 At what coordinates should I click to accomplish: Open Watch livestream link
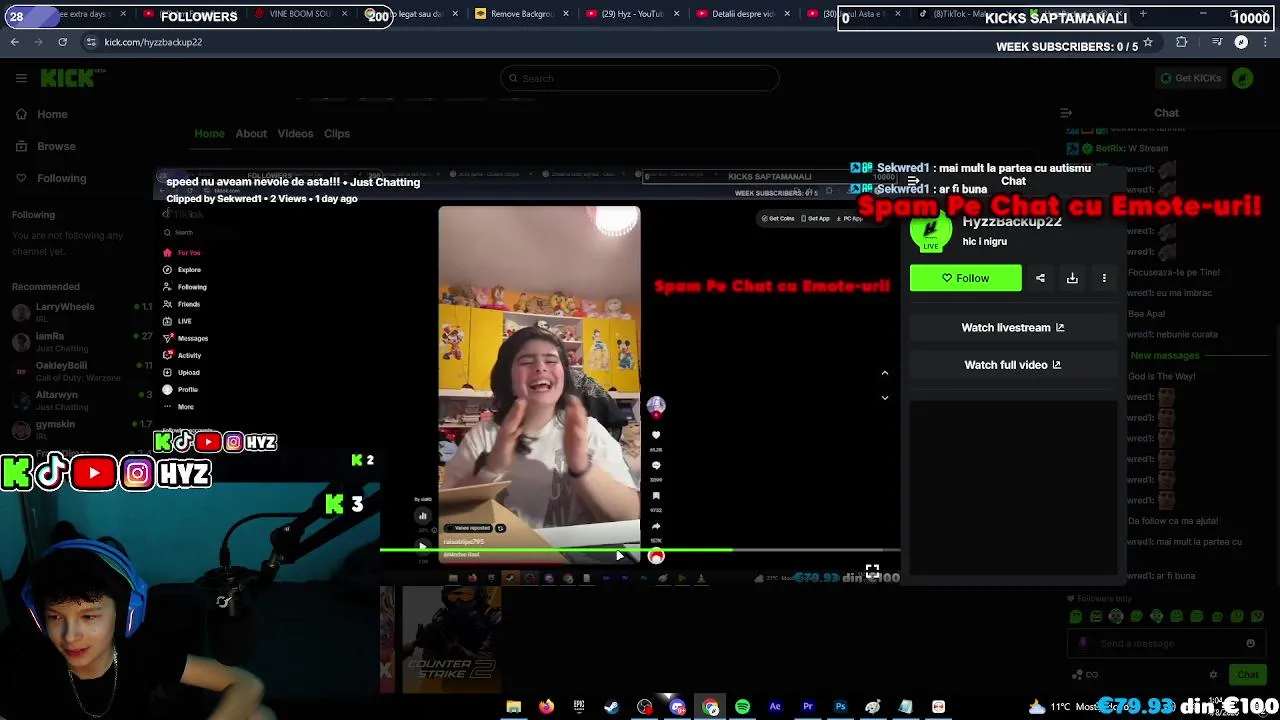[1013, 328]
